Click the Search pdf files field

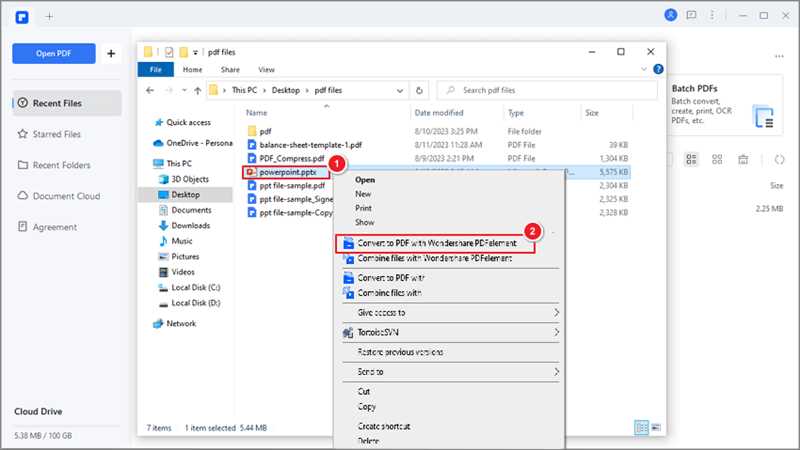547,90
